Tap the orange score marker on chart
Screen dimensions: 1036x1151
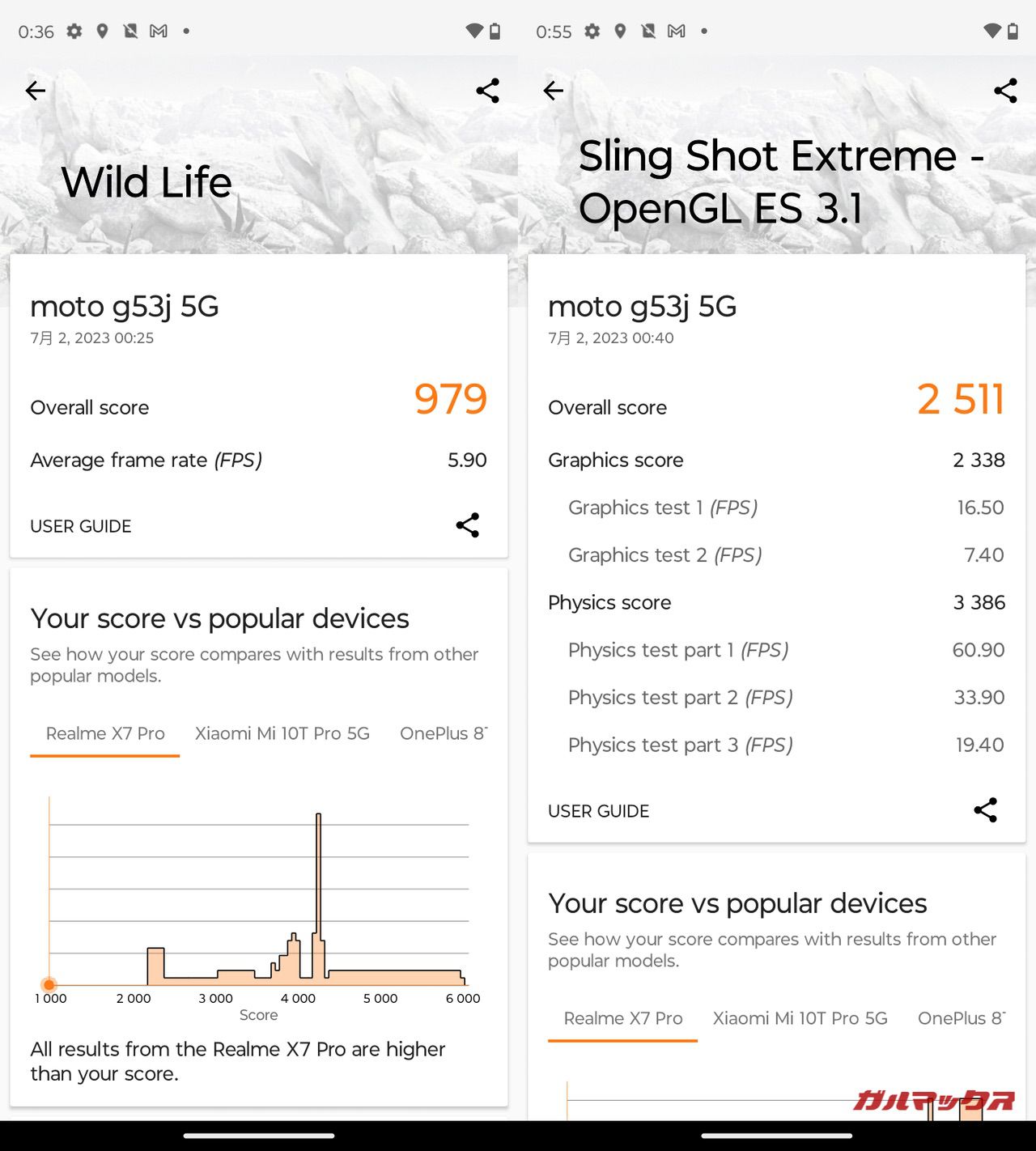(x=49, y=984)
